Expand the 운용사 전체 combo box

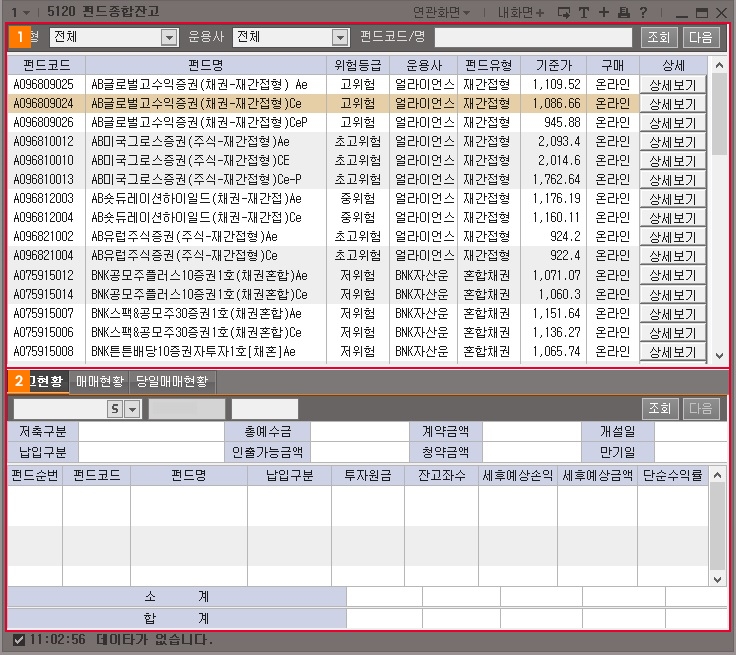[x=340, y=37]
